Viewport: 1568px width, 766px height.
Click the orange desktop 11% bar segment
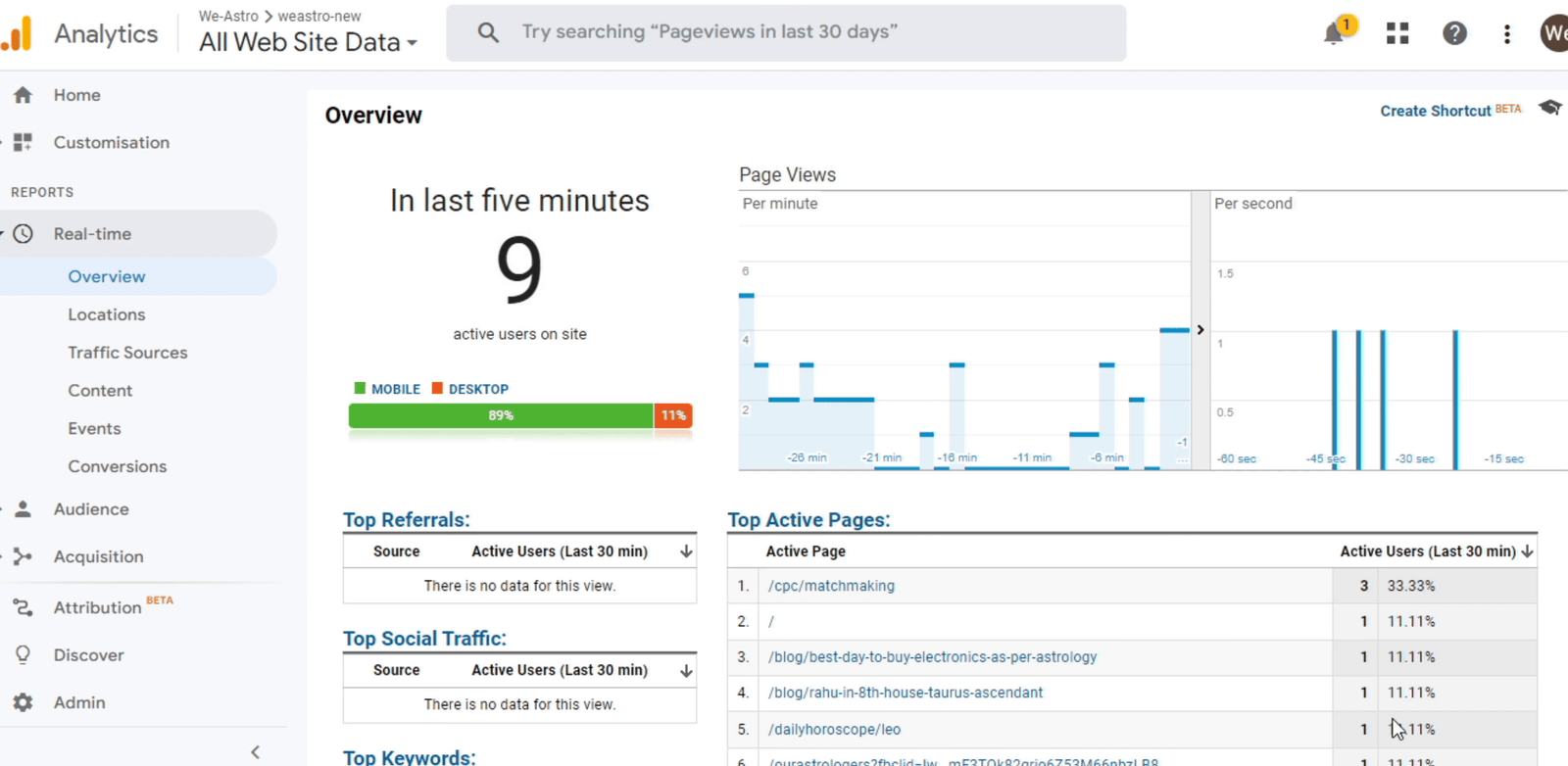673,415
